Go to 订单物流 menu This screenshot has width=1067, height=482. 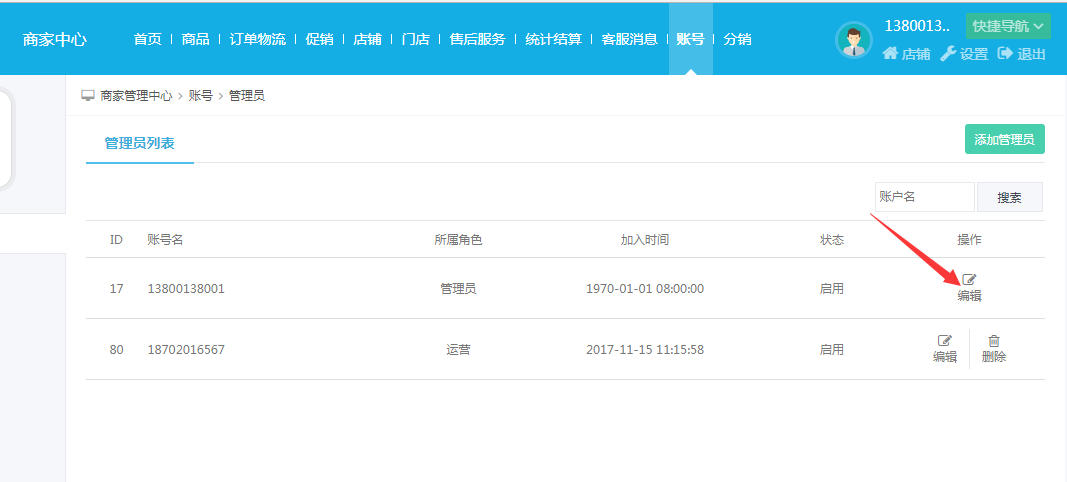[x=257, y=39]
